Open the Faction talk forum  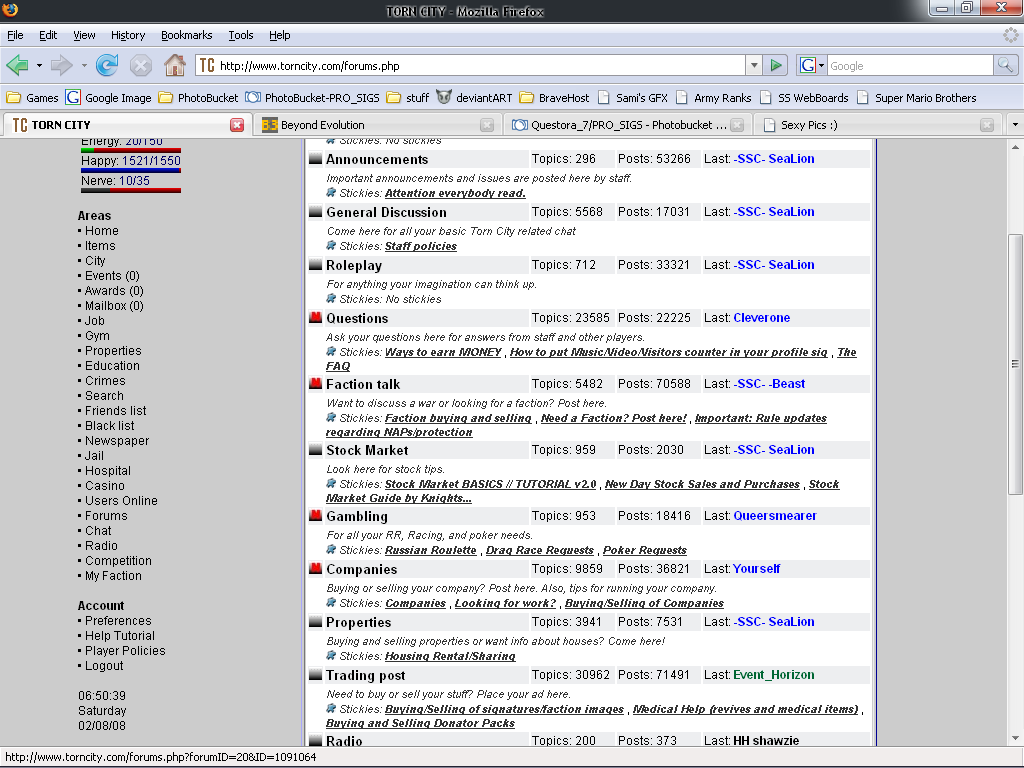click(362, 384)
